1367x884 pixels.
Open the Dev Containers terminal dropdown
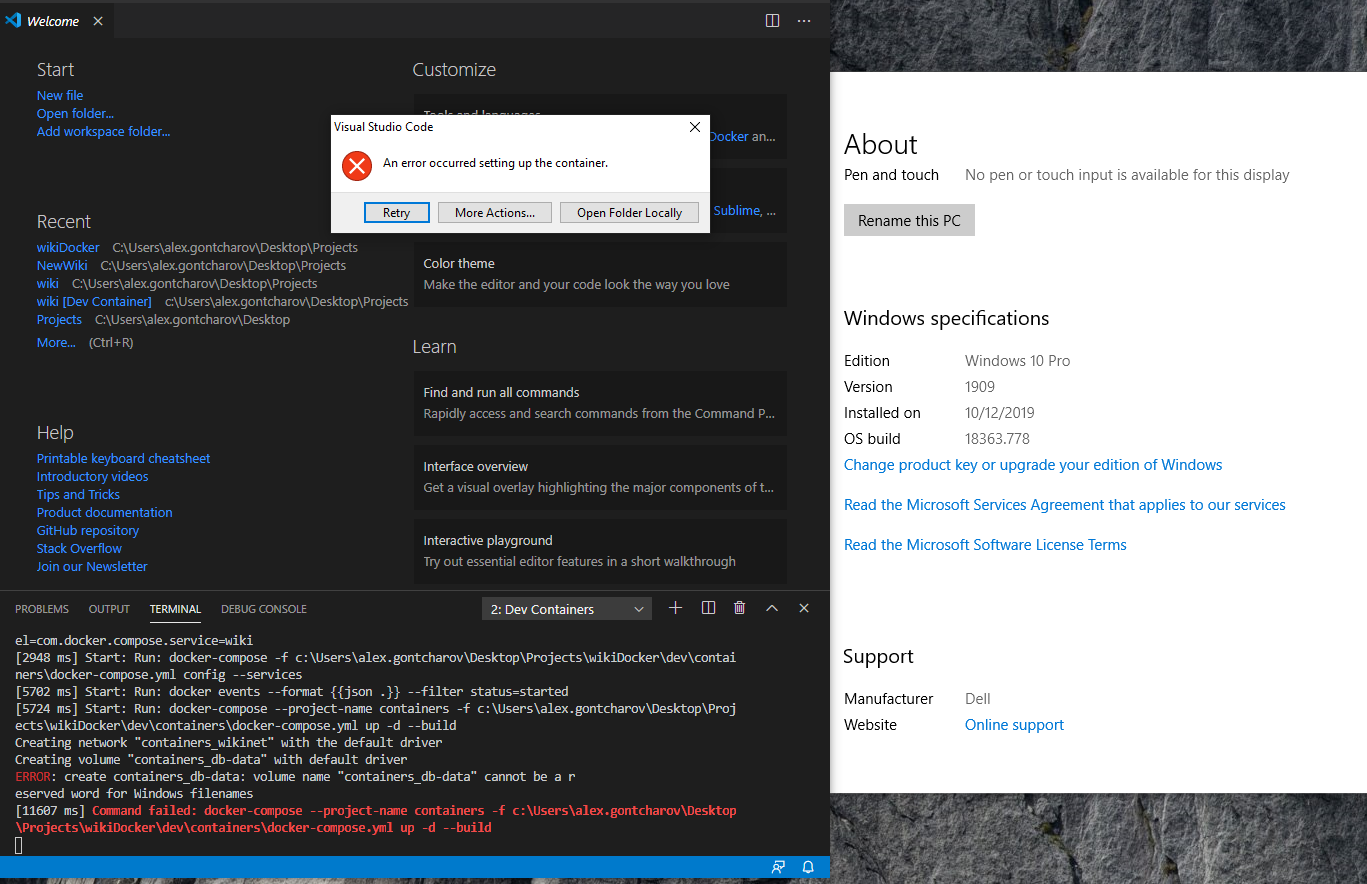click(x=567, y=609)
